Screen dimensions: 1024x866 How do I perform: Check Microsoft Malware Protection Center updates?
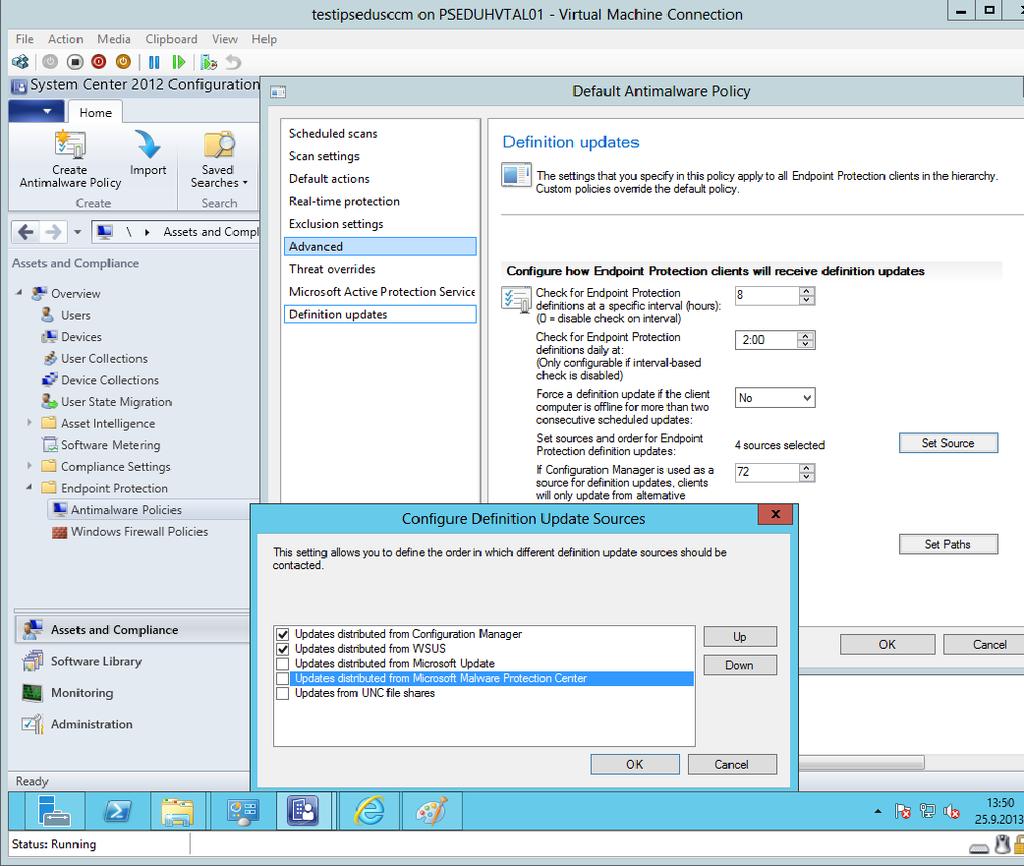coord(282,679)
